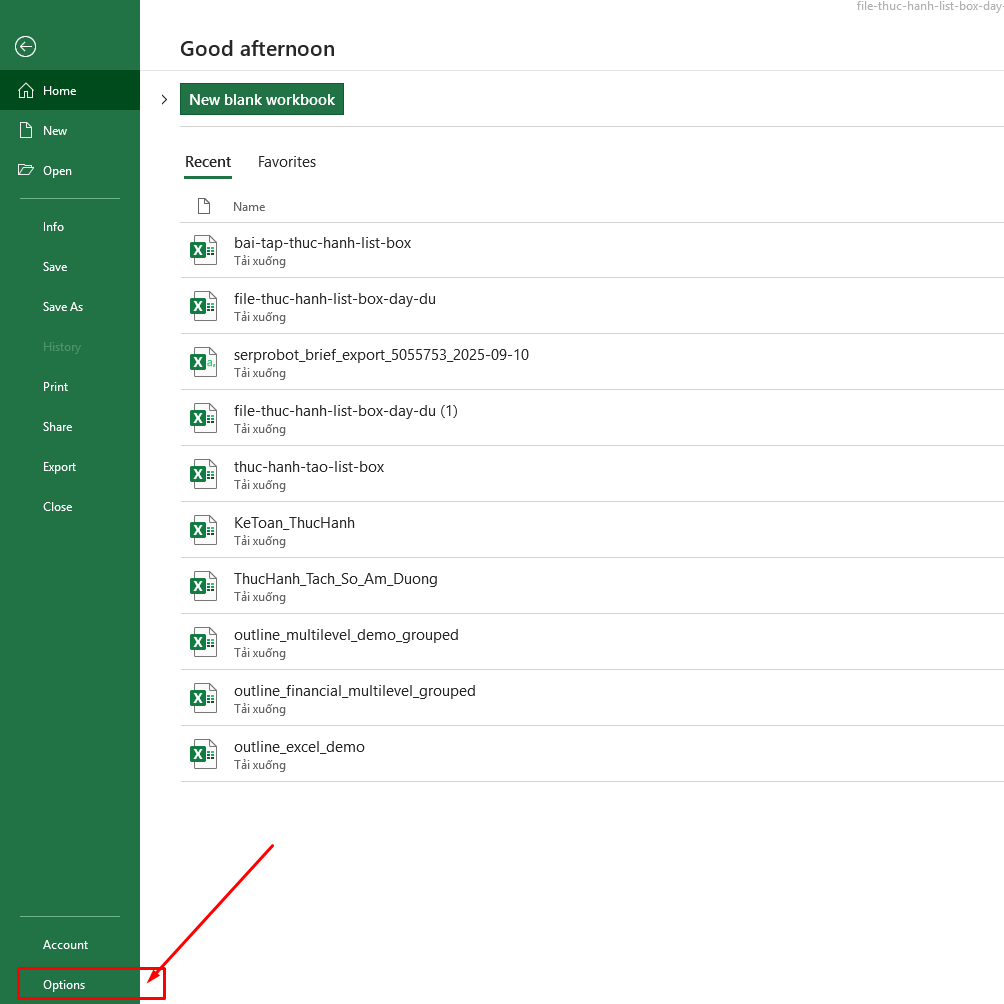The image size is (1004, 1004).
Task: Click the Excel icon beside KeToan_ThucHanh
Action: coord(203,529)
